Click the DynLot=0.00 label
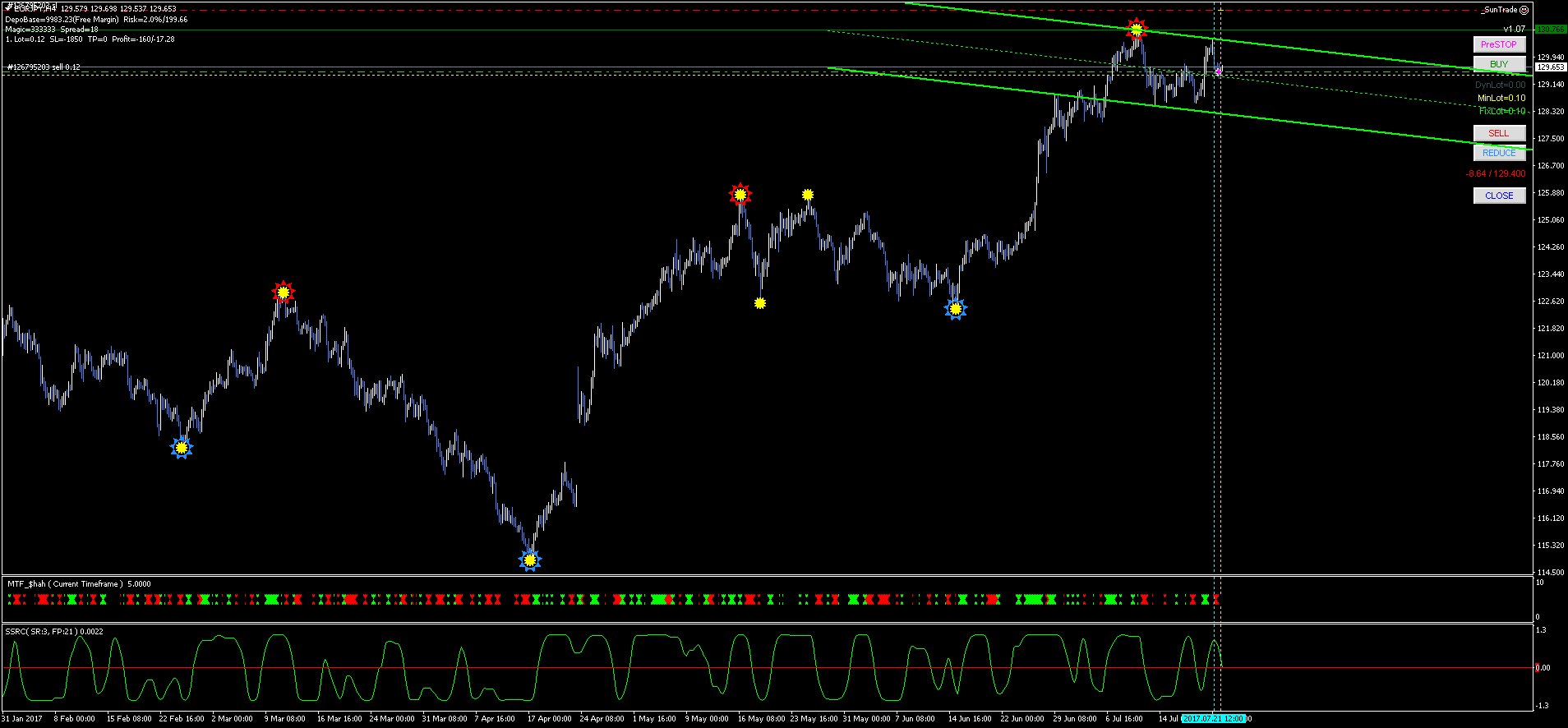Screen dimensions: 1568x728 pos(1500,85)
